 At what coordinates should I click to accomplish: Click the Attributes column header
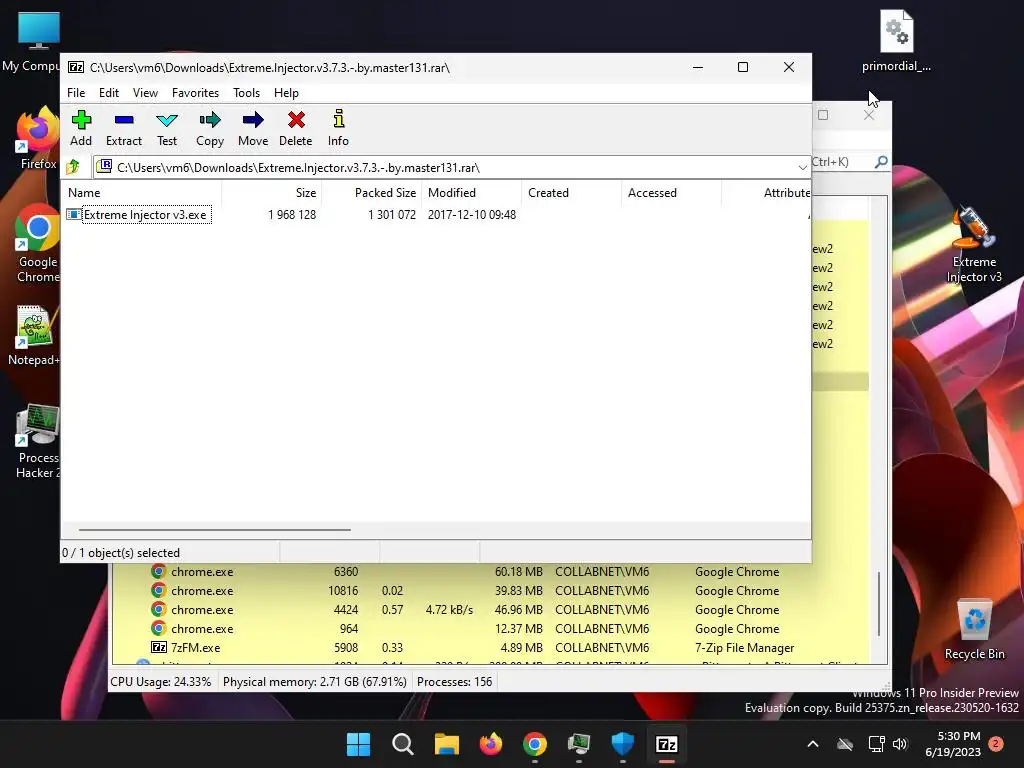coord(767,193)
